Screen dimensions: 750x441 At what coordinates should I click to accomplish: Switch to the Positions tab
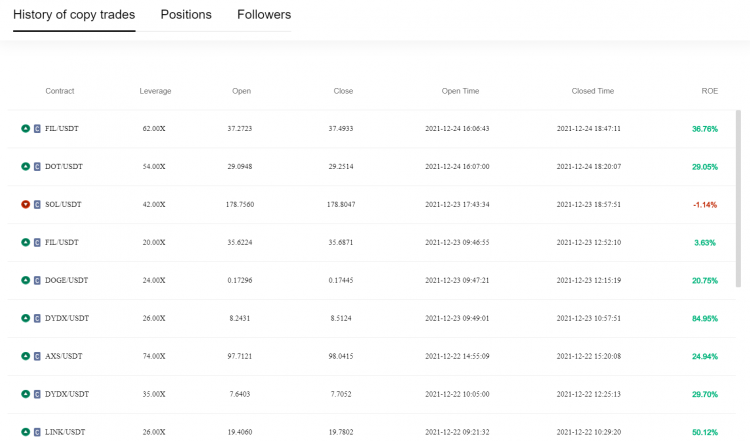click(186, 15)
